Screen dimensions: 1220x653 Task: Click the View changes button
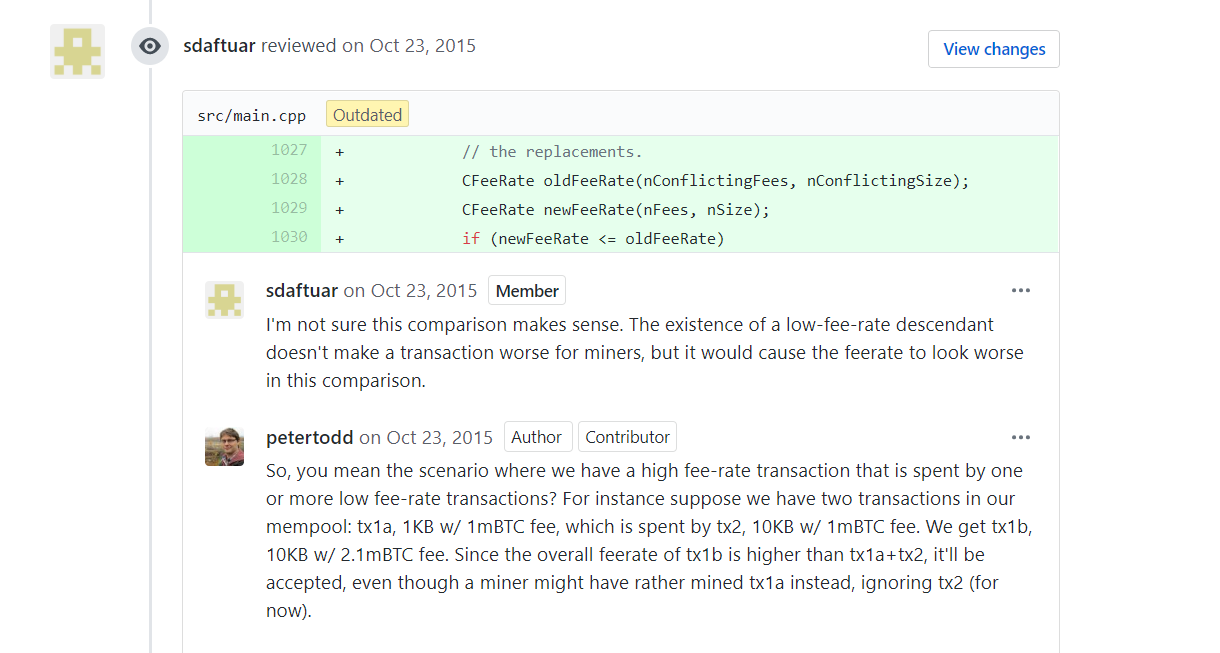pyautogui.click(x=994, y=49)
